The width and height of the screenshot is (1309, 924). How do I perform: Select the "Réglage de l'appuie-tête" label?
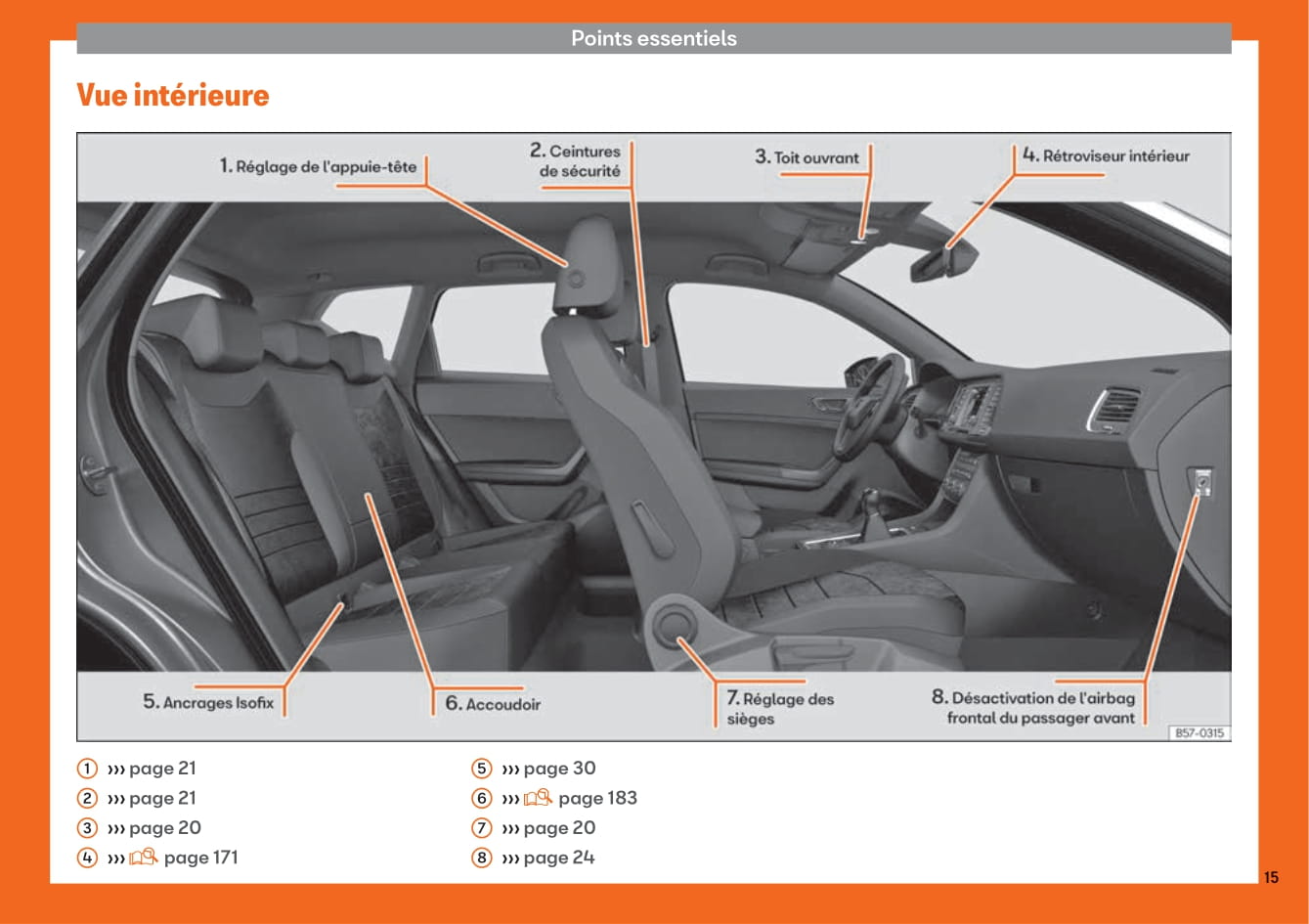tap(318, 166)
